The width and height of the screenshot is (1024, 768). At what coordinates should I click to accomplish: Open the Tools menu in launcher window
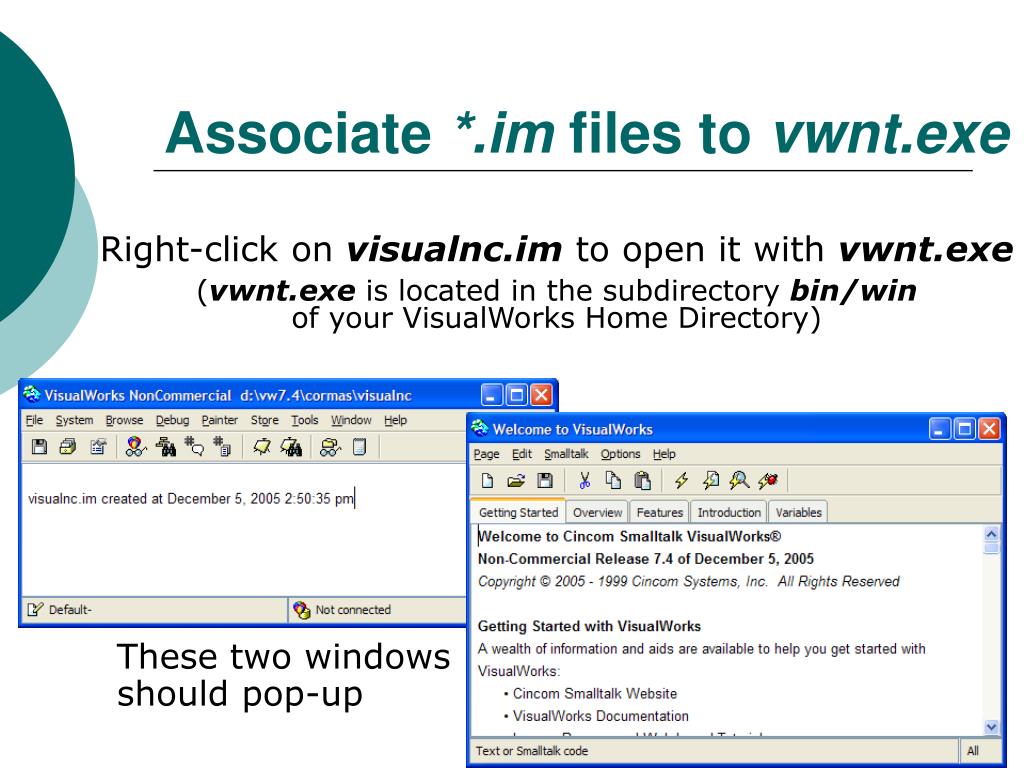[304, 420]
